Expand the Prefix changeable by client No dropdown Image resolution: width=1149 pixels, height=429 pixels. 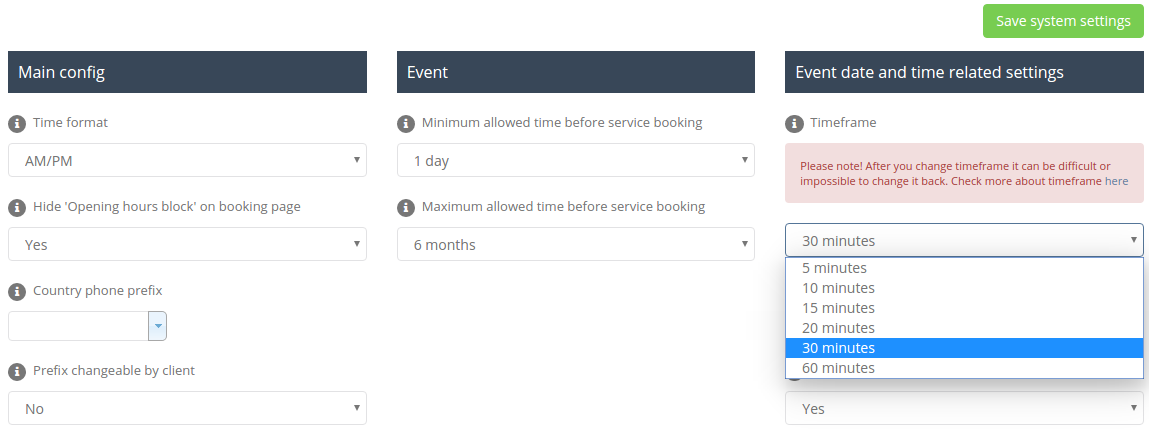pos(187,408)
